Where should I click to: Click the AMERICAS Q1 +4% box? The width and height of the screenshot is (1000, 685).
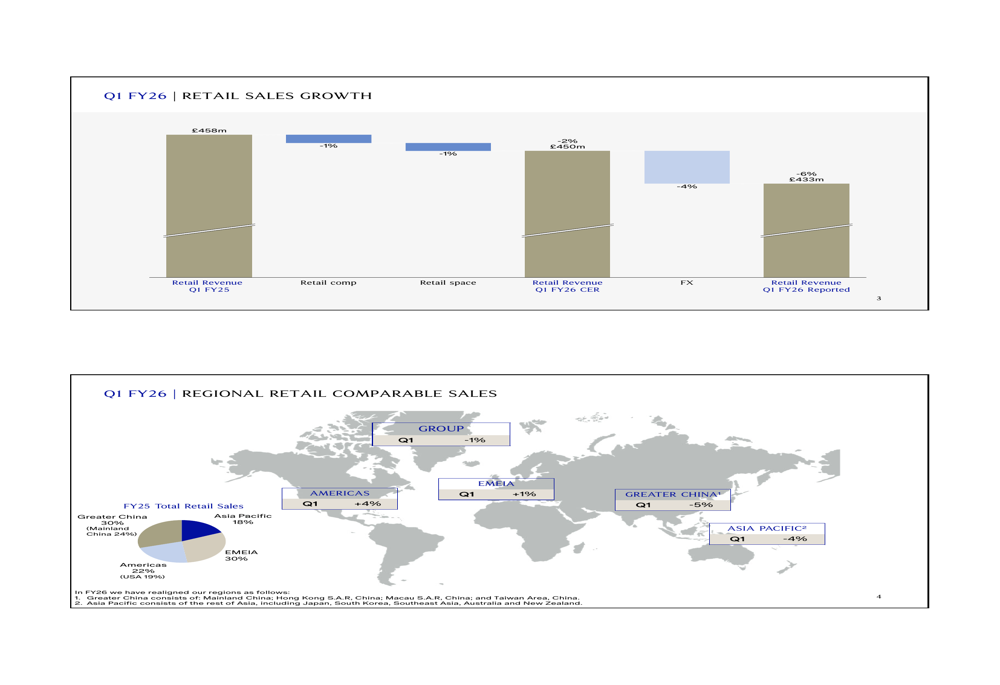coord(340,498)
